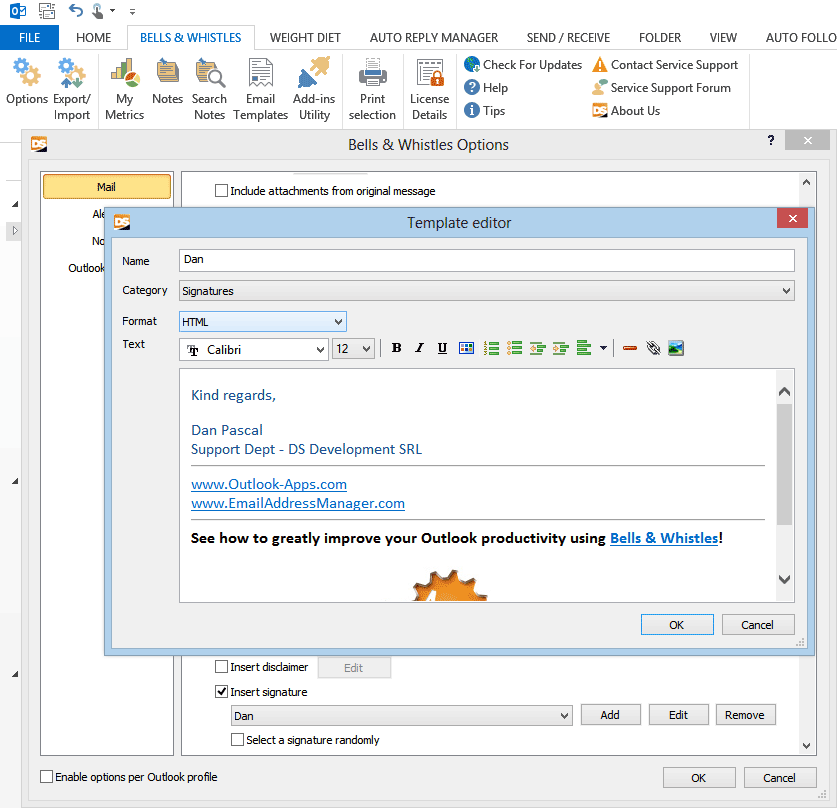Apply bulleted list formatting
The width and height of the screenshot is (837, 808).
(x=515, y=348)
